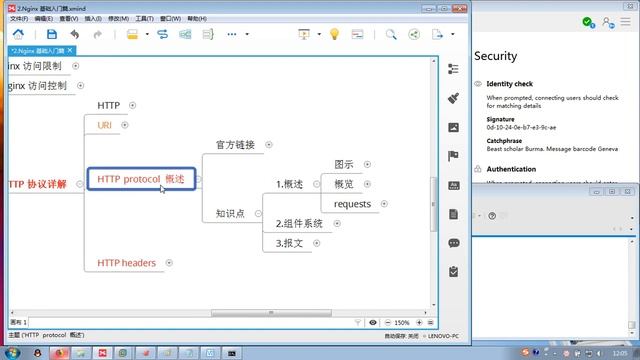
Task: Go to the XMind Home icon
Action: pyautogui.click(x=18, y=34)
